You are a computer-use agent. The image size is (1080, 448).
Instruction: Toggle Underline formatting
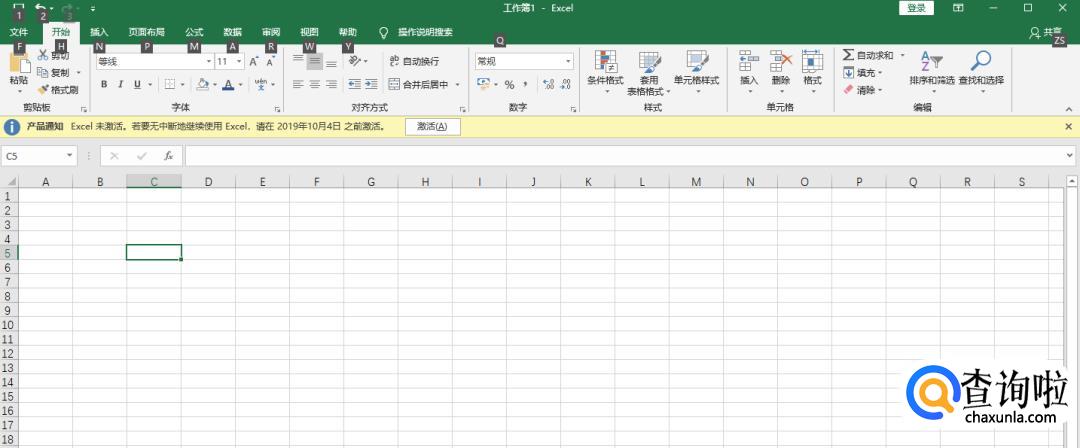click(137, 84)
